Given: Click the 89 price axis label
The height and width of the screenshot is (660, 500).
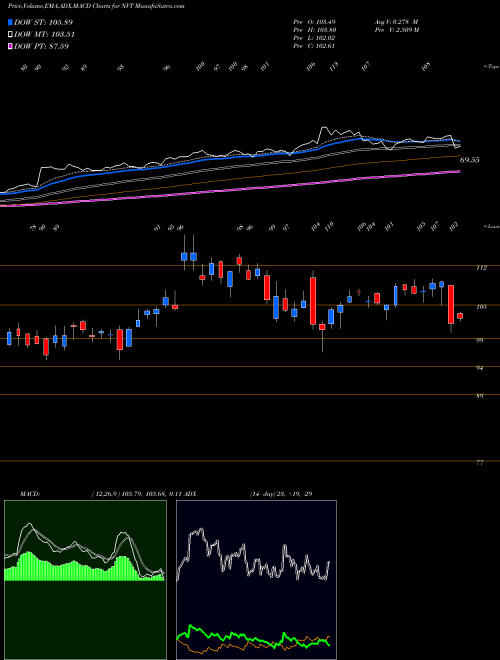Looking at the screenshot, I should 480,396.
